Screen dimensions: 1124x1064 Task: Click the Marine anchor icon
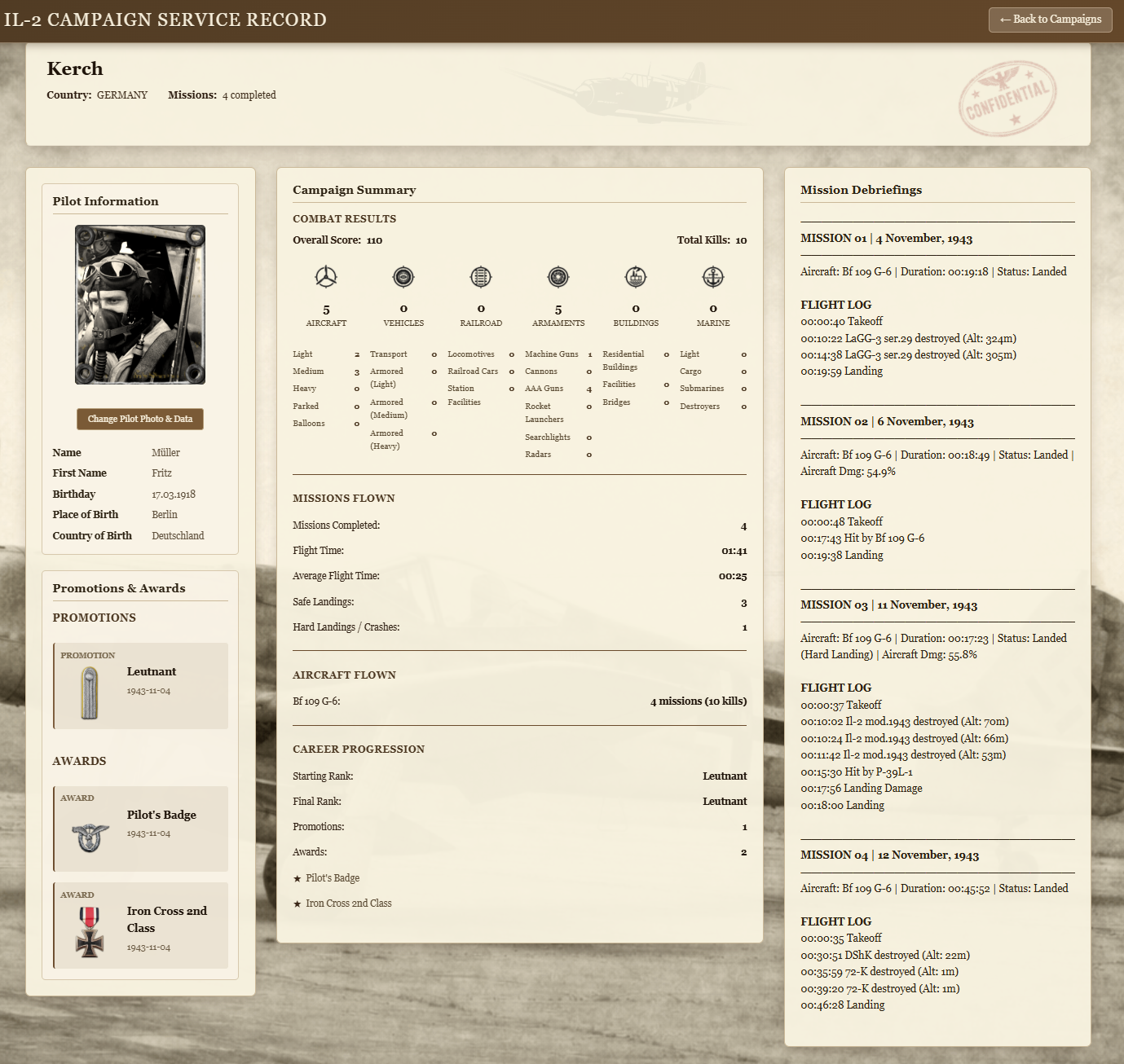point(713,277)
